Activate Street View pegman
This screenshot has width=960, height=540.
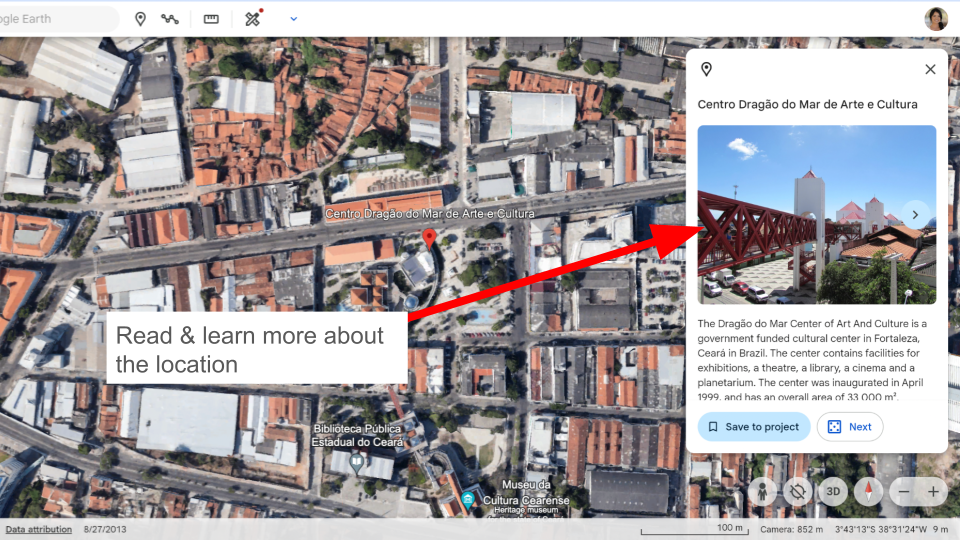763,492
